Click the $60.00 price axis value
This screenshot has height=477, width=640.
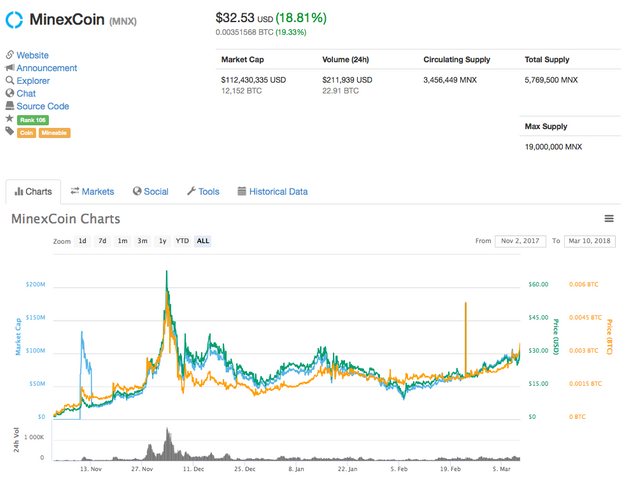click(538, 284)
